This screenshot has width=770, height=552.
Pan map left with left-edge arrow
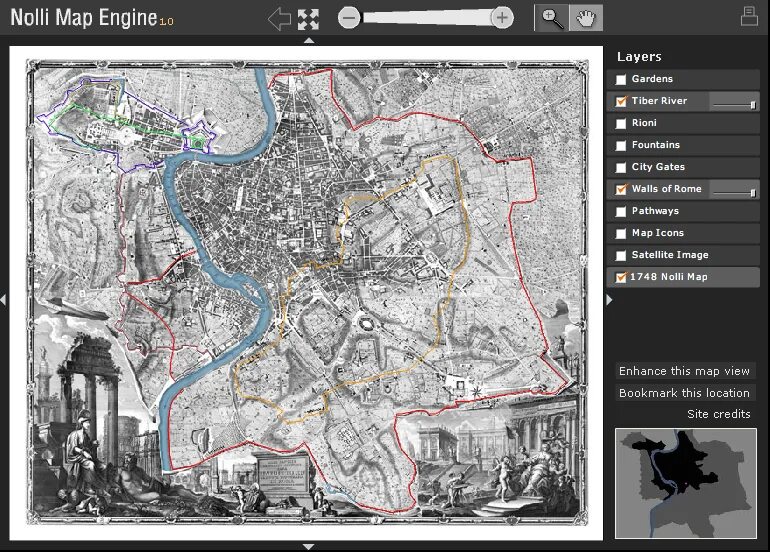click(x=3, y=299)
